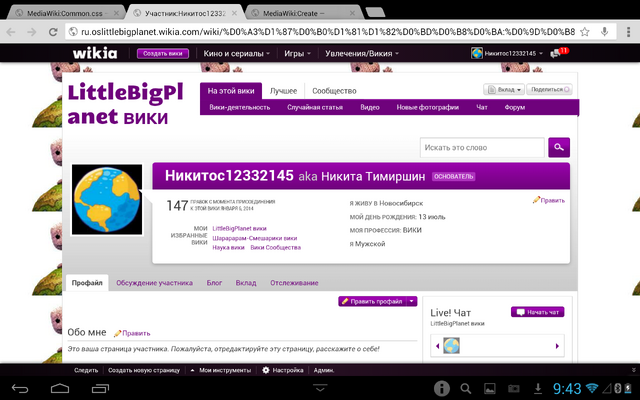Screen dimensions: 640x400
Task: Click Начать чат button
Action: (x=538, y=312)
